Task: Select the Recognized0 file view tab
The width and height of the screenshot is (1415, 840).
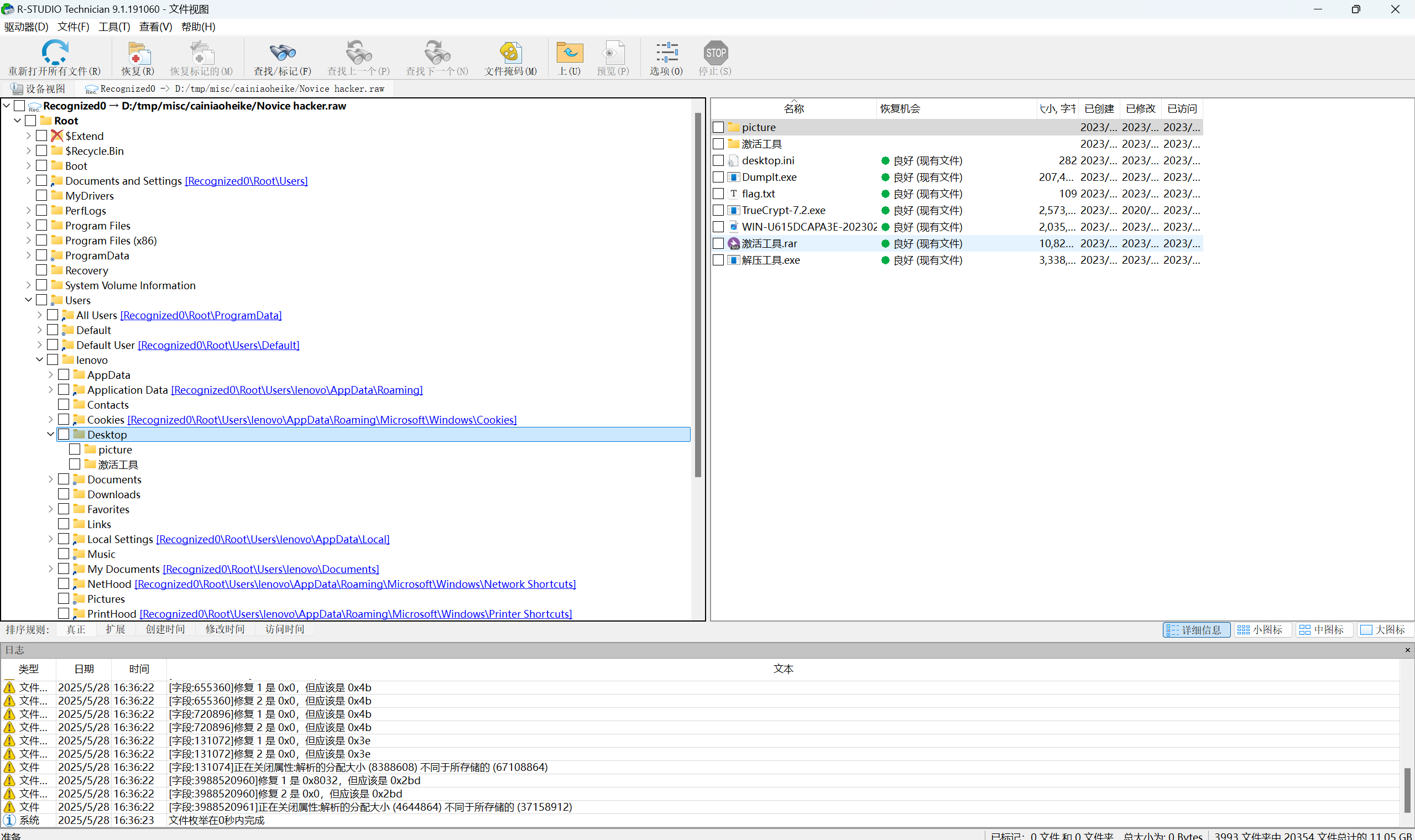Action: (234, 89)
